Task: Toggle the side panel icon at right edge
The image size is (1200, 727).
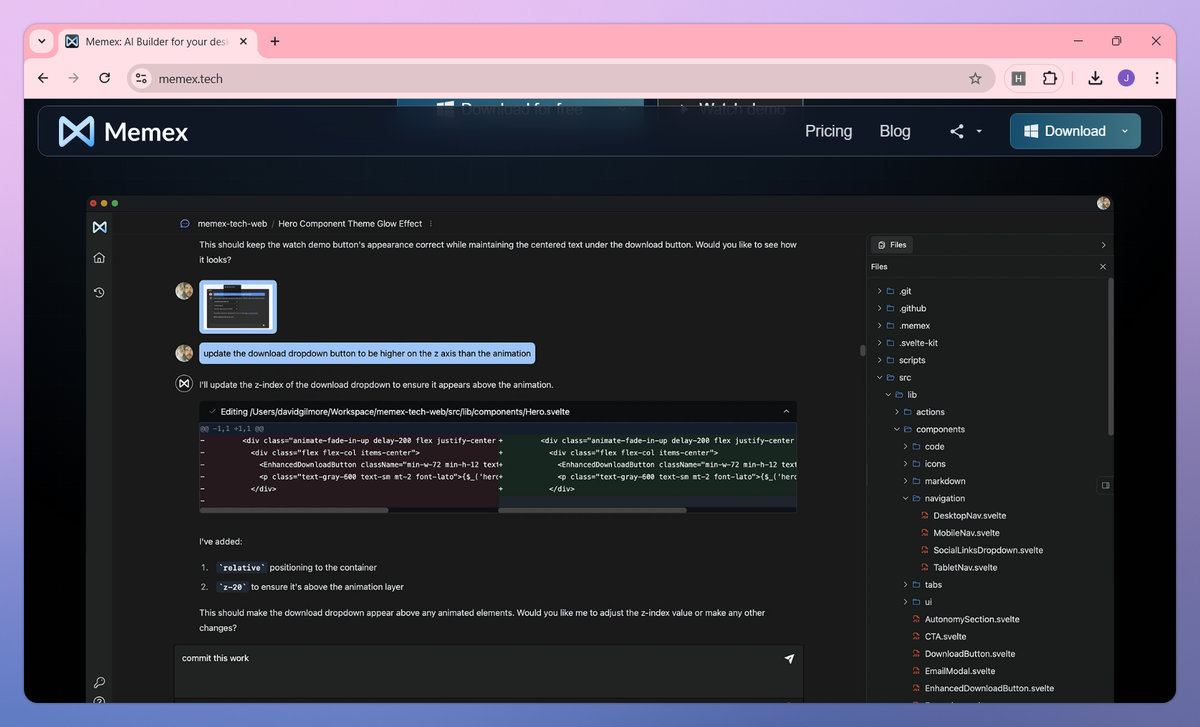Action: click(x=1105, y=485)
